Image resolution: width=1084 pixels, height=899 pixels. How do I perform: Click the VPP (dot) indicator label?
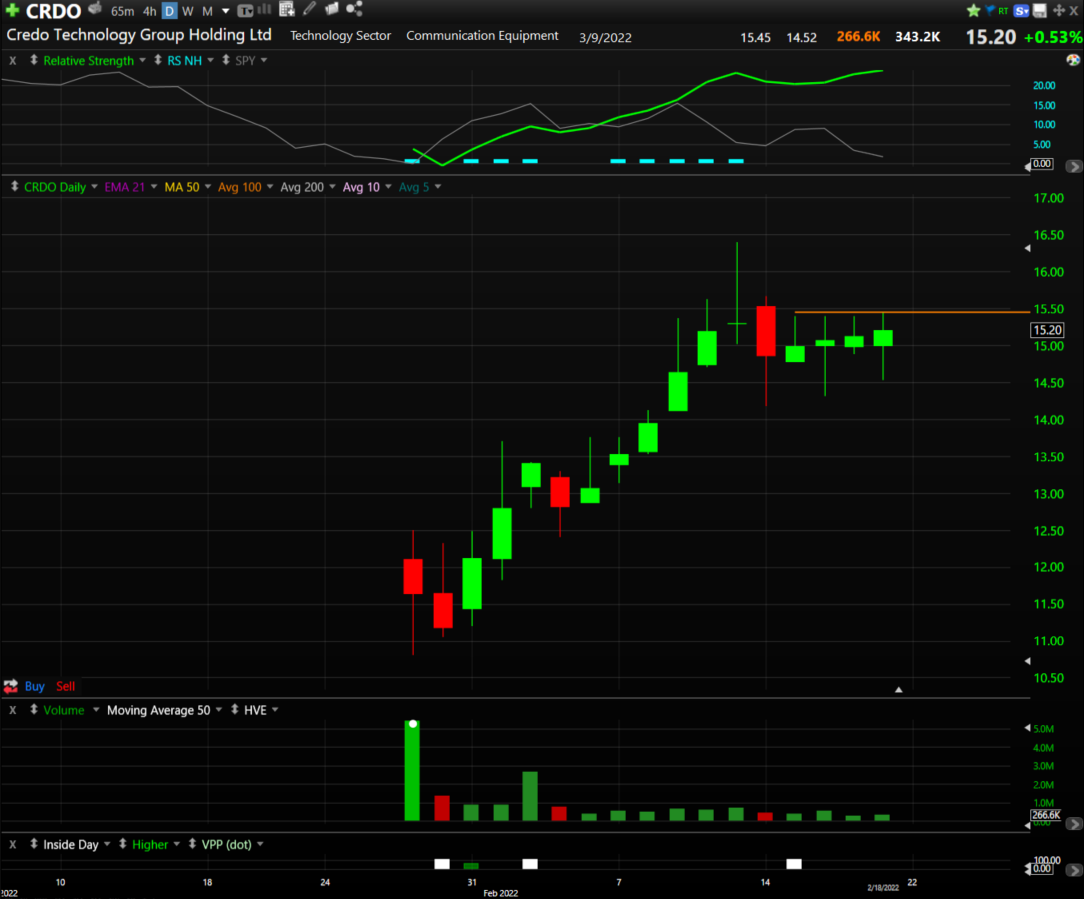226,844
